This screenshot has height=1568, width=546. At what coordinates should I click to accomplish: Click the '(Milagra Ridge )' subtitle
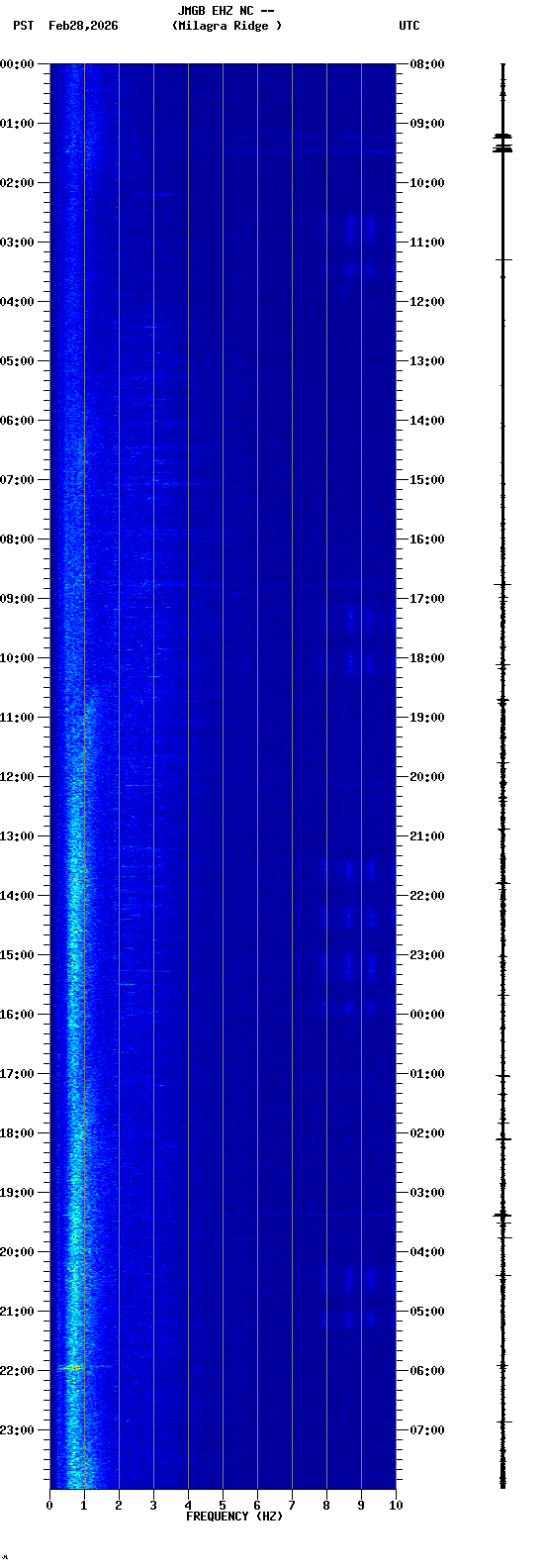227,26
